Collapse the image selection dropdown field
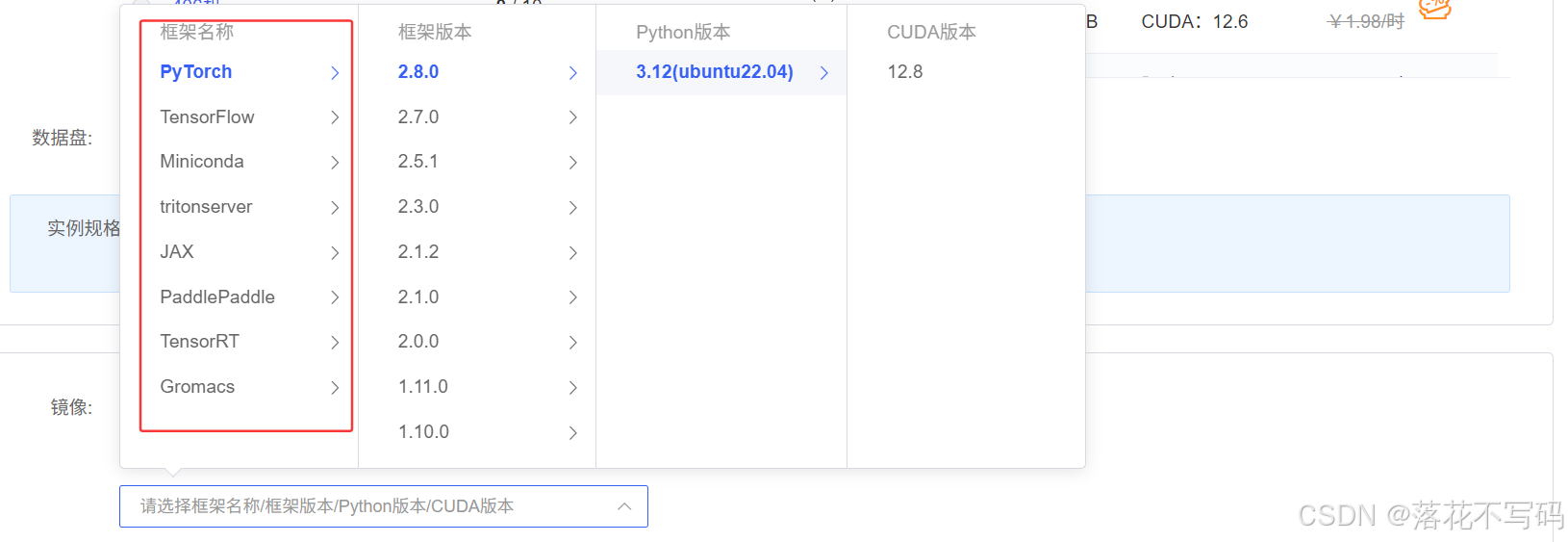 pyautogui.click(x=624, y=506)
